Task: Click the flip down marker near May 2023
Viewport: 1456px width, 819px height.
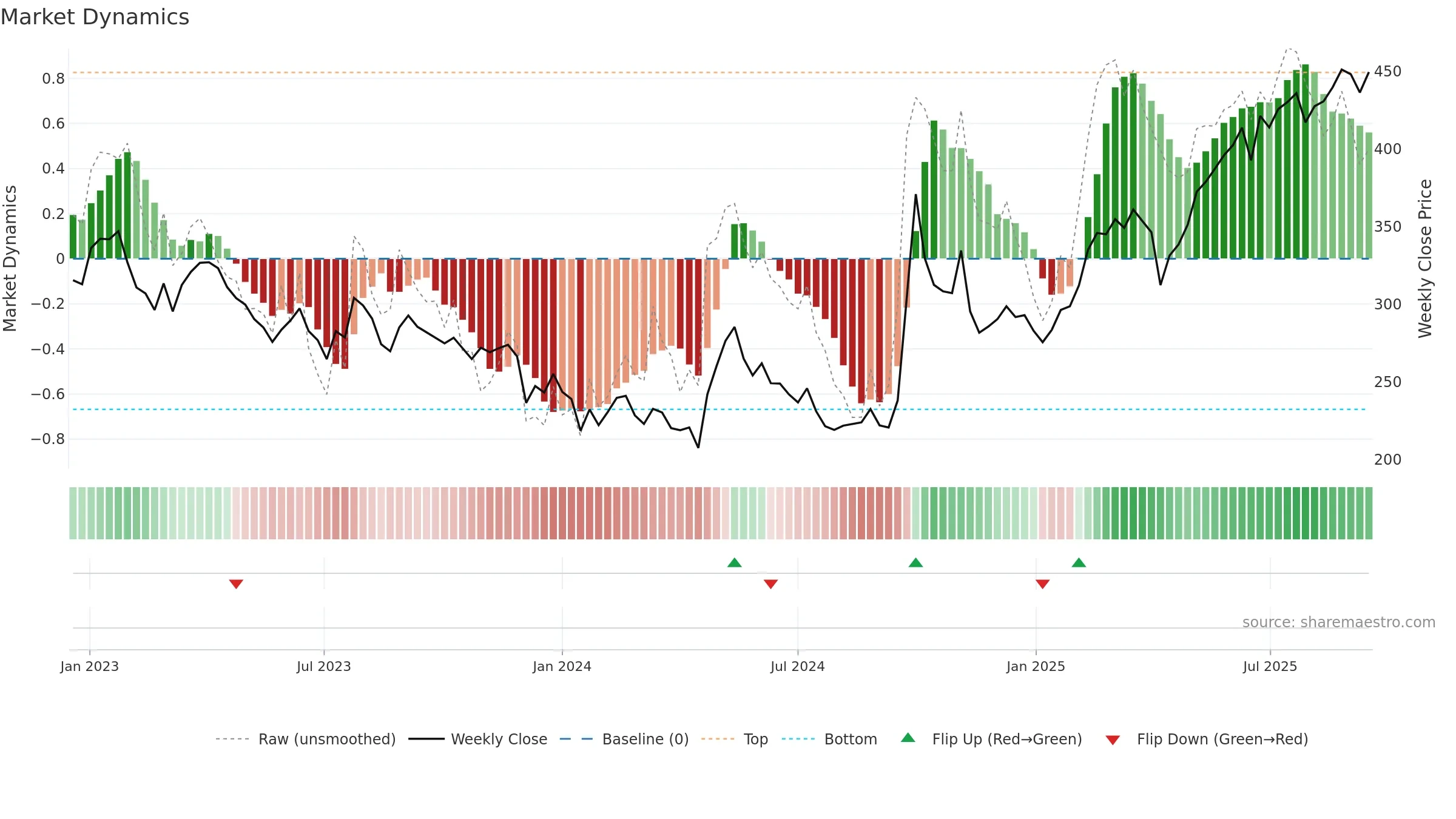Action: pyautogui.click(x=236, y=584)
